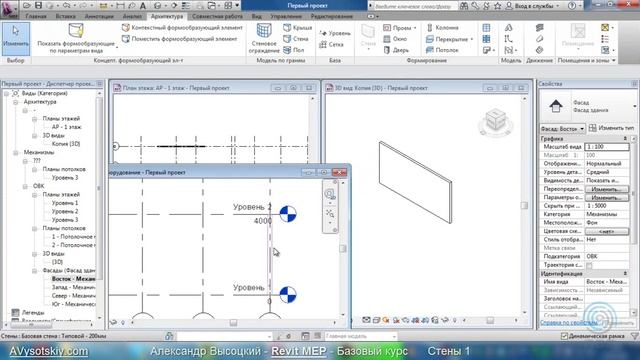Image resolution: width=640 pixels, height=360 pixels.
Task: Click the elevation view vertical scrollbar thumb
Action: pyautogui.click(x=342, y=249)
